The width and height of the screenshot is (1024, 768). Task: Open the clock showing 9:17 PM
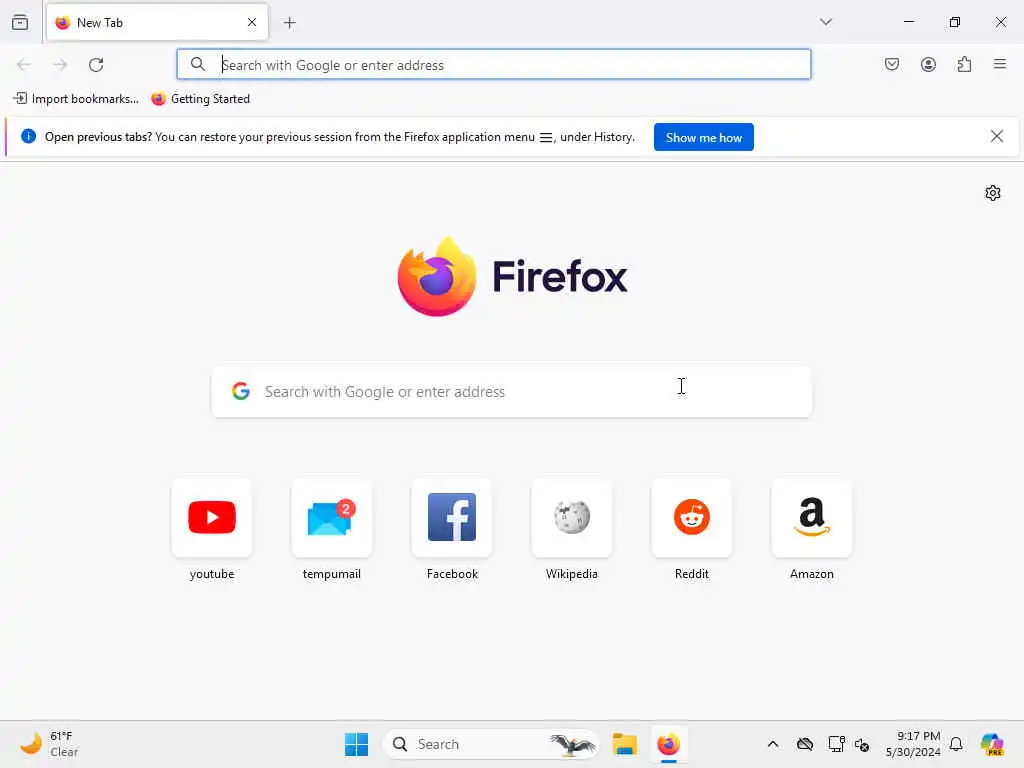click(913, 744)
